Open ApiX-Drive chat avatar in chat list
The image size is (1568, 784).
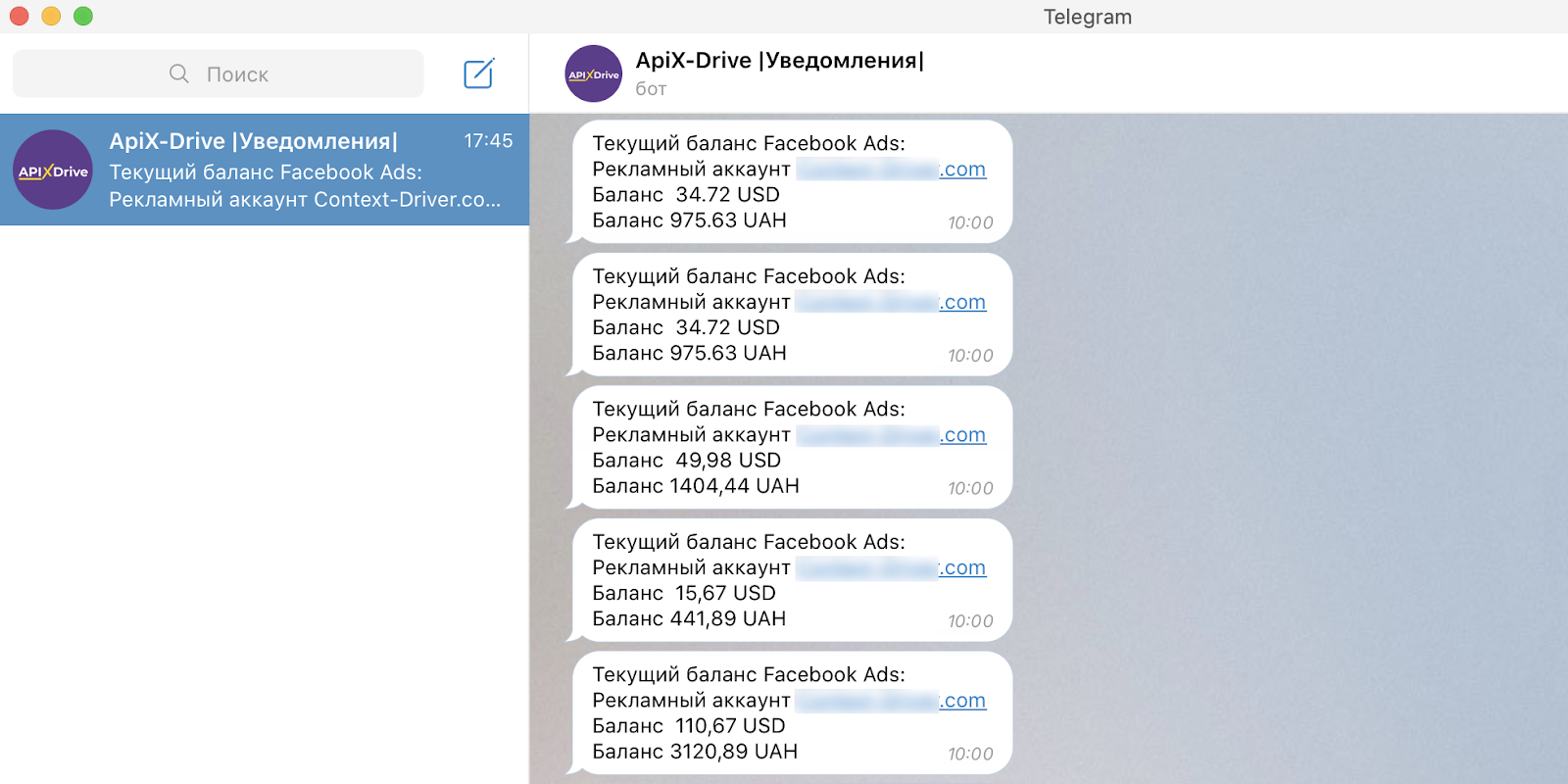[53, 170]
